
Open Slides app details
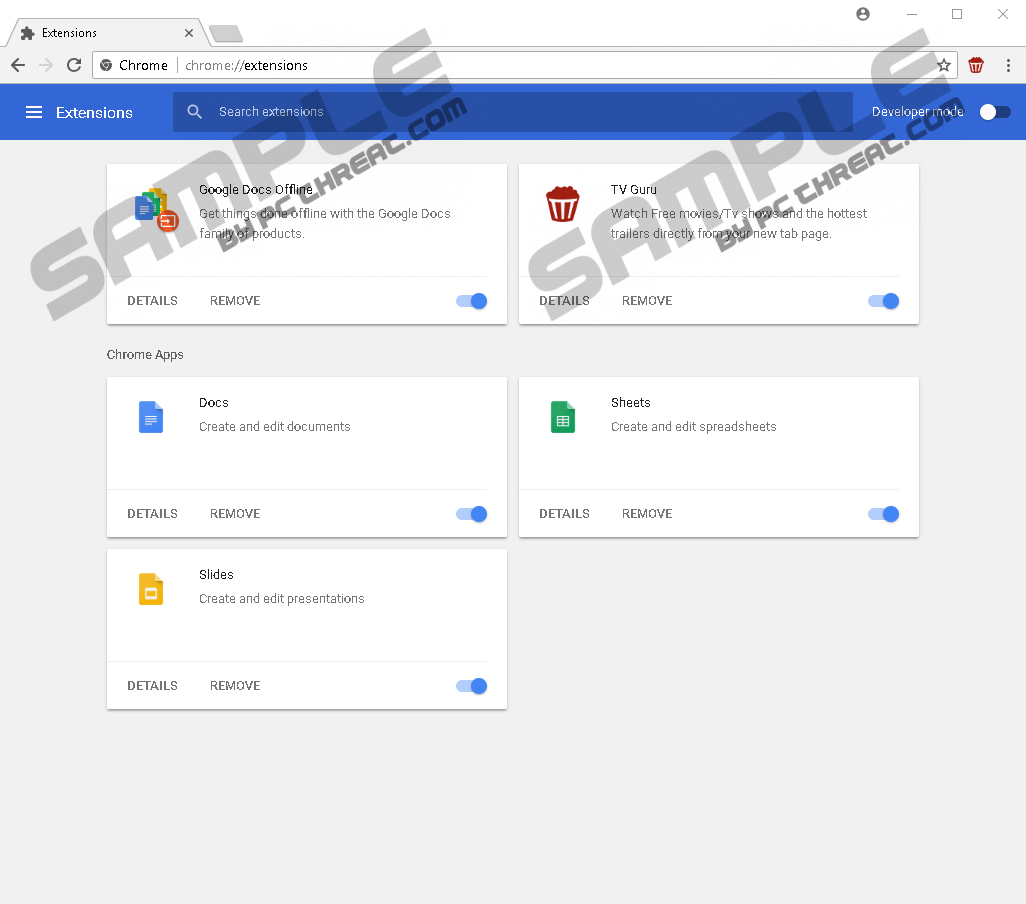(x=152, y=686)
